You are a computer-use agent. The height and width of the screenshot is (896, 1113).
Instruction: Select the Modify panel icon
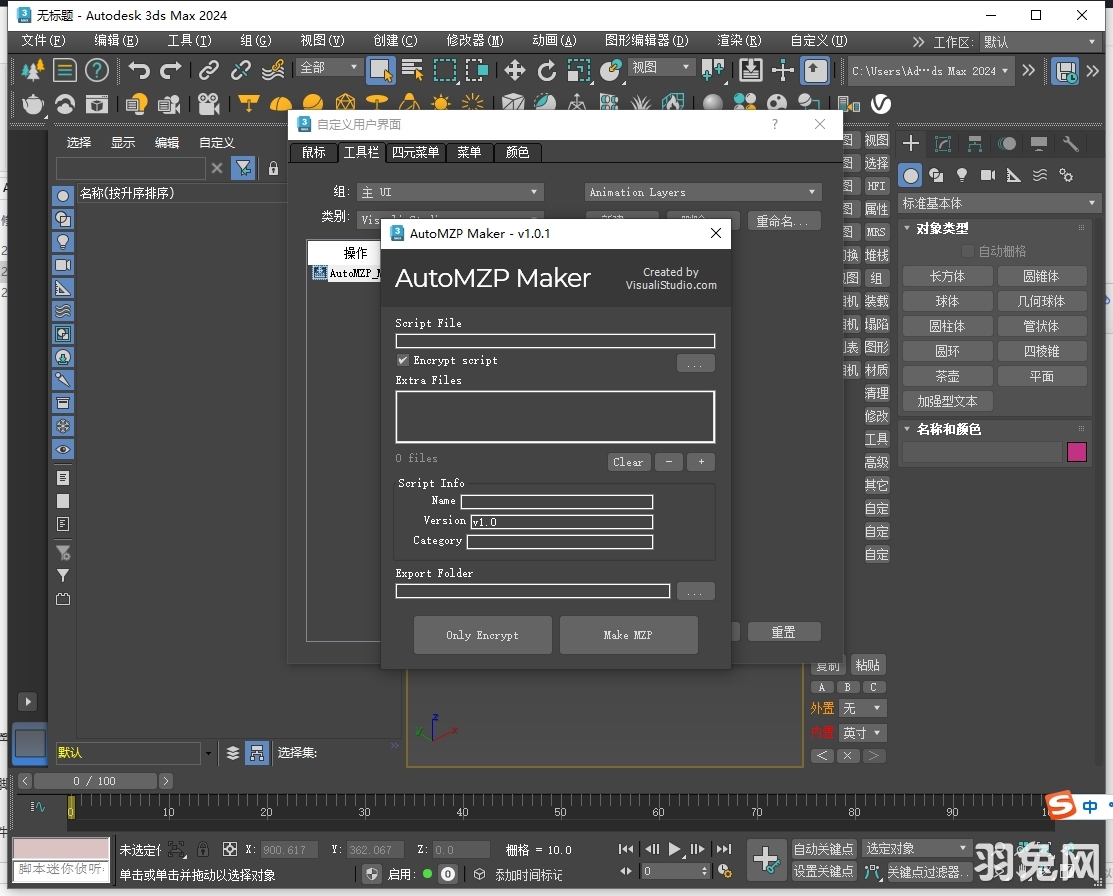(942, 143)
